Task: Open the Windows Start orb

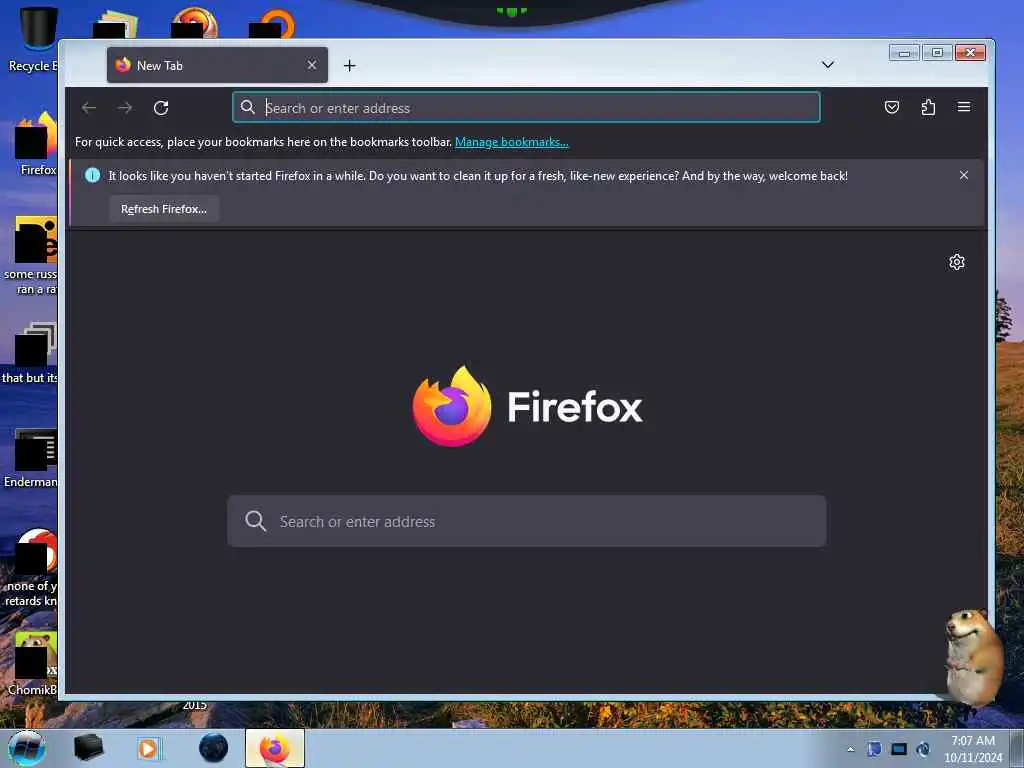Action: [27, 748]
